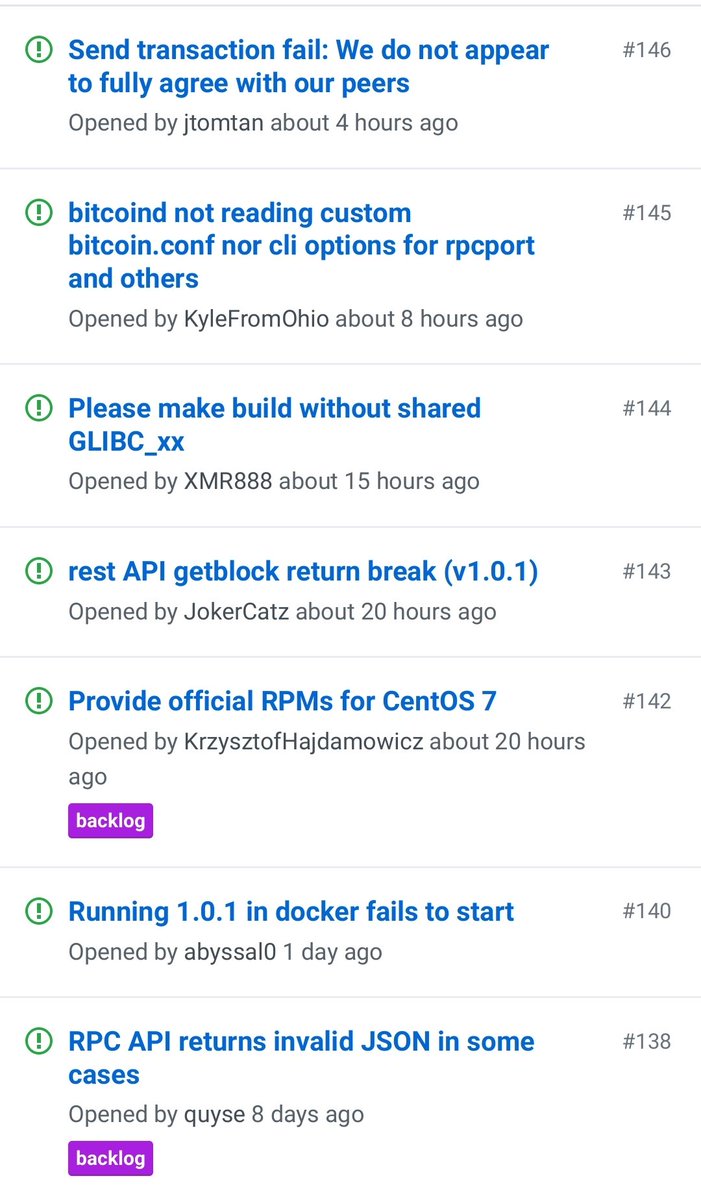Click backlog label under CentOS 7 issue

110,821
